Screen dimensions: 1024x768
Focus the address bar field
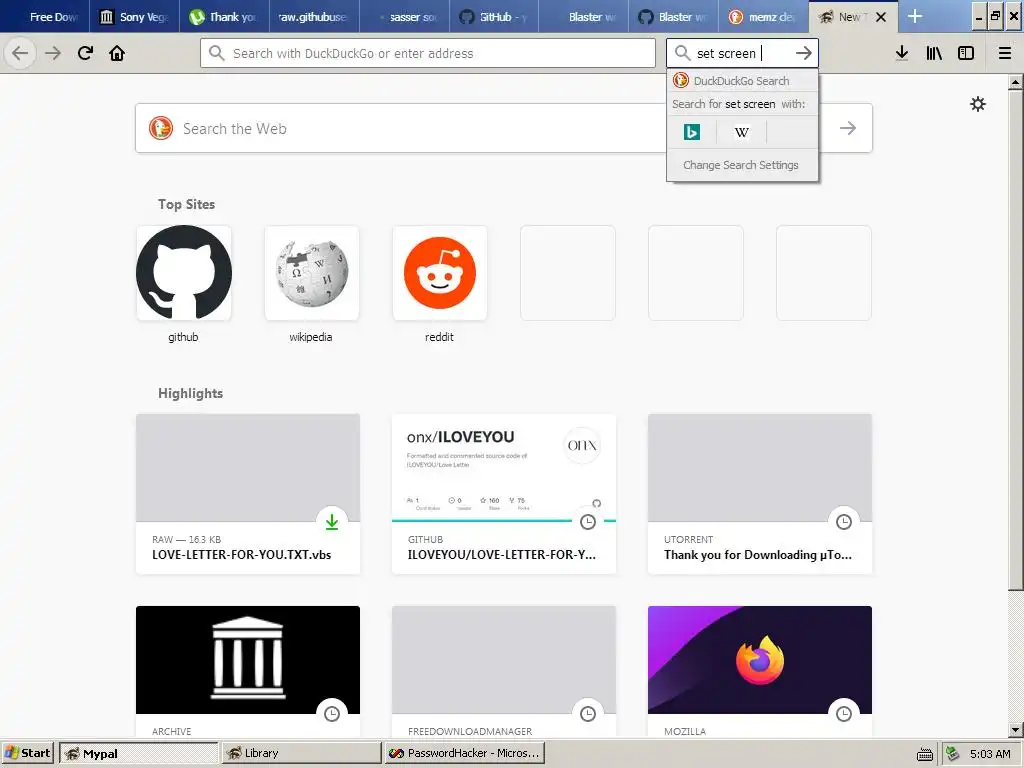pos(428,53)
